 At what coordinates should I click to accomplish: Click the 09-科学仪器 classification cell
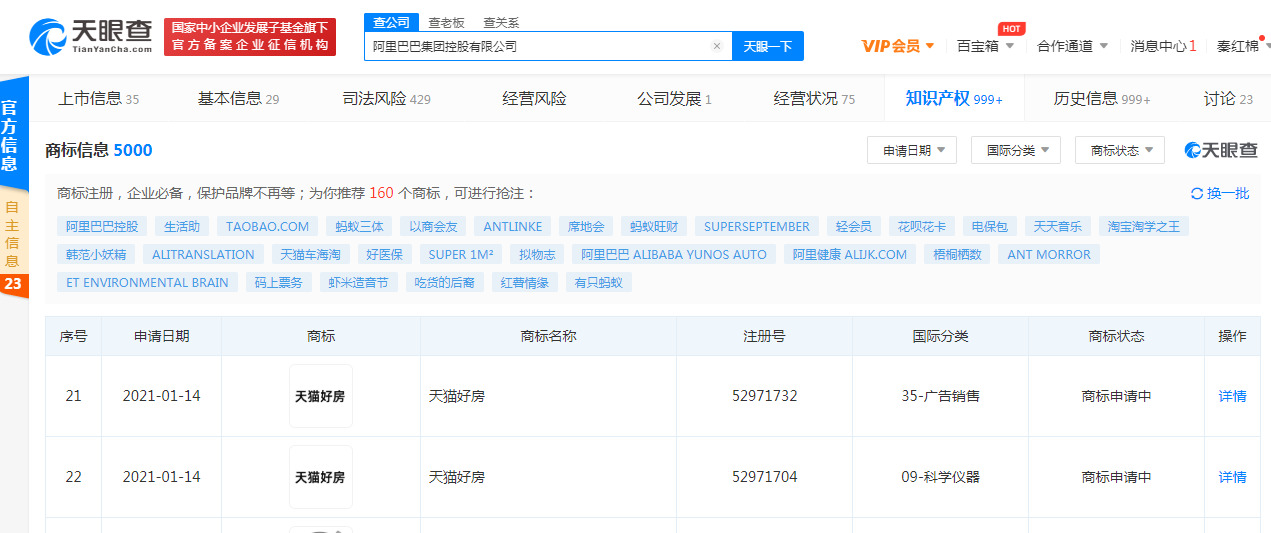[940, 477]
